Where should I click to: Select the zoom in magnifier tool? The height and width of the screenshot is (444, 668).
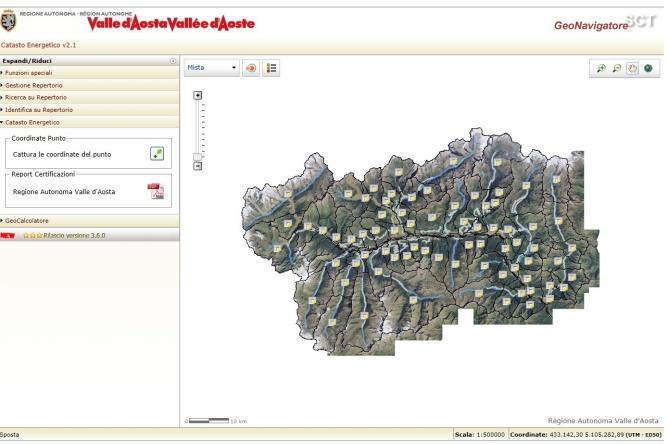(x=601, y=68)
